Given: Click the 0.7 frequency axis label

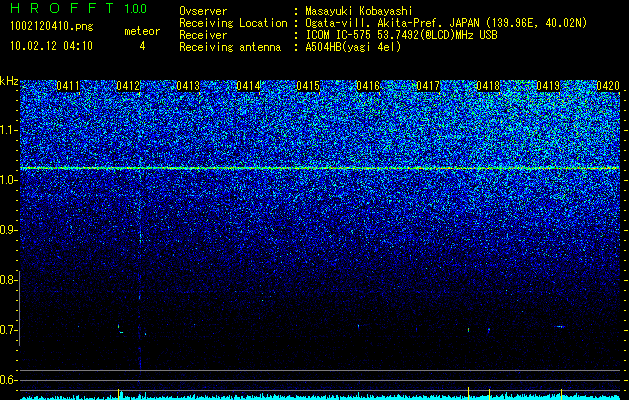Looking at the screenshot, I should [7, 331].
